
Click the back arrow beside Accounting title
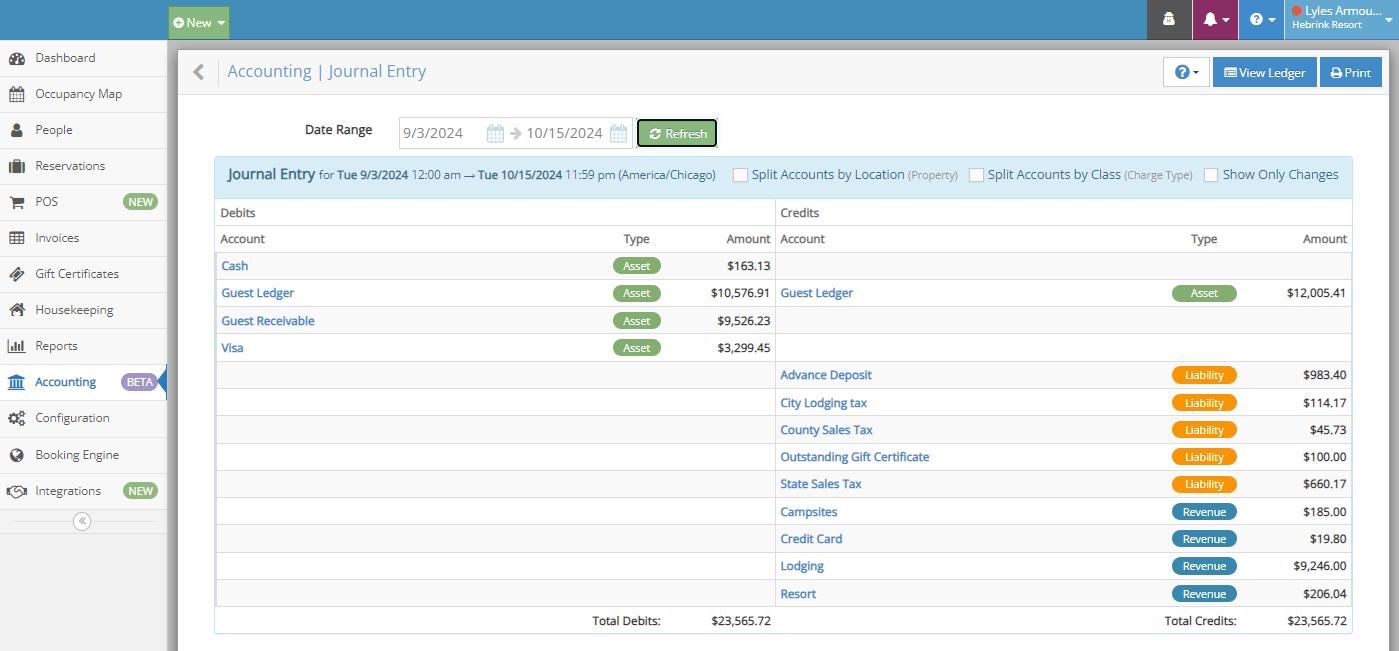click(198, 72)
